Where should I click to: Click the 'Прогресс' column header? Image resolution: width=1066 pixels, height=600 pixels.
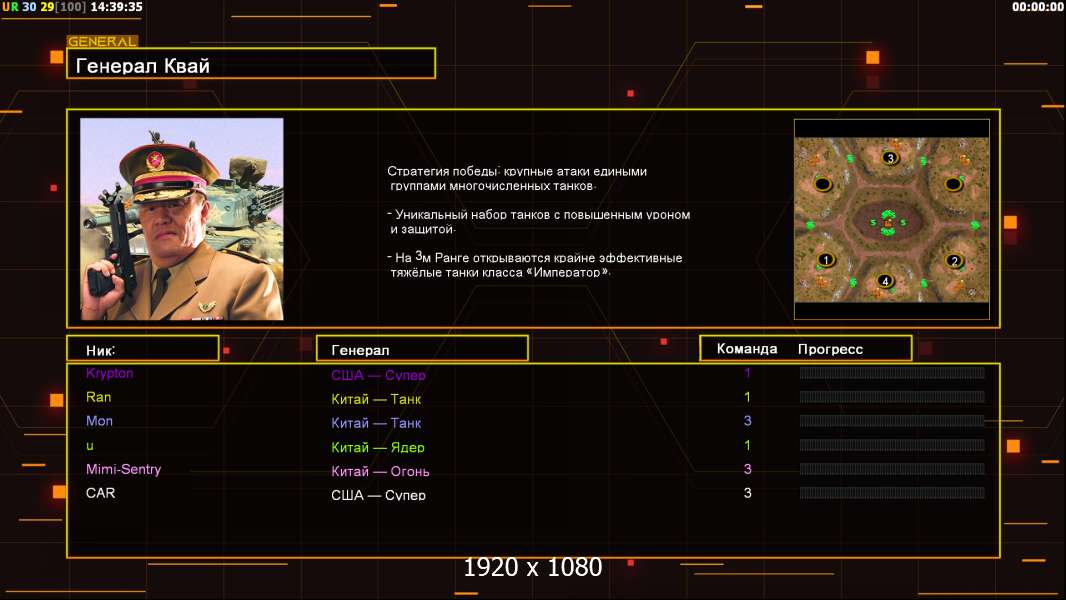(x=830, y=349)
